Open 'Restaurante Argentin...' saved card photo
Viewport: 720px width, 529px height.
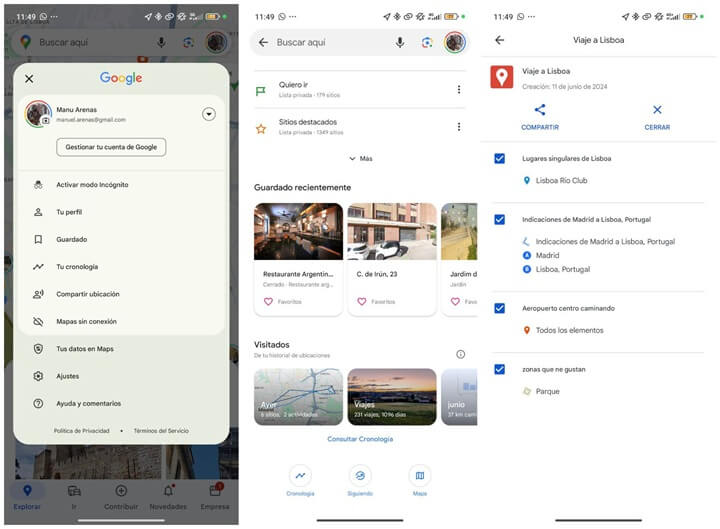click(x=298, y=231)
